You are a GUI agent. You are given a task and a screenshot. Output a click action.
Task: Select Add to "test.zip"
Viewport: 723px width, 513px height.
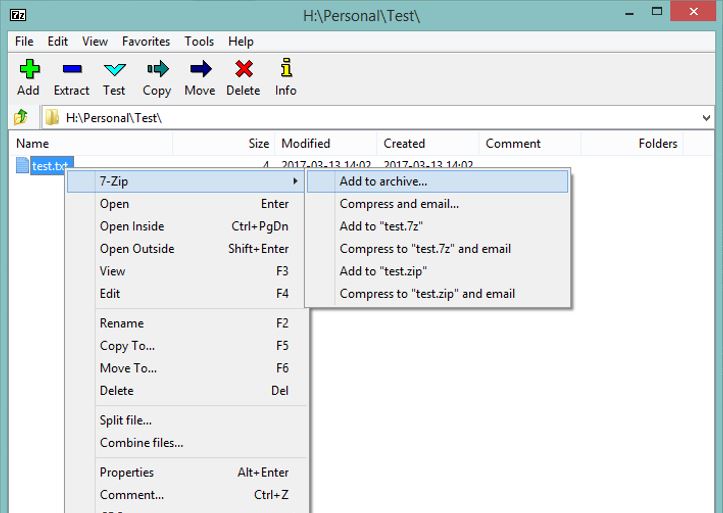[x=438, y=271]
